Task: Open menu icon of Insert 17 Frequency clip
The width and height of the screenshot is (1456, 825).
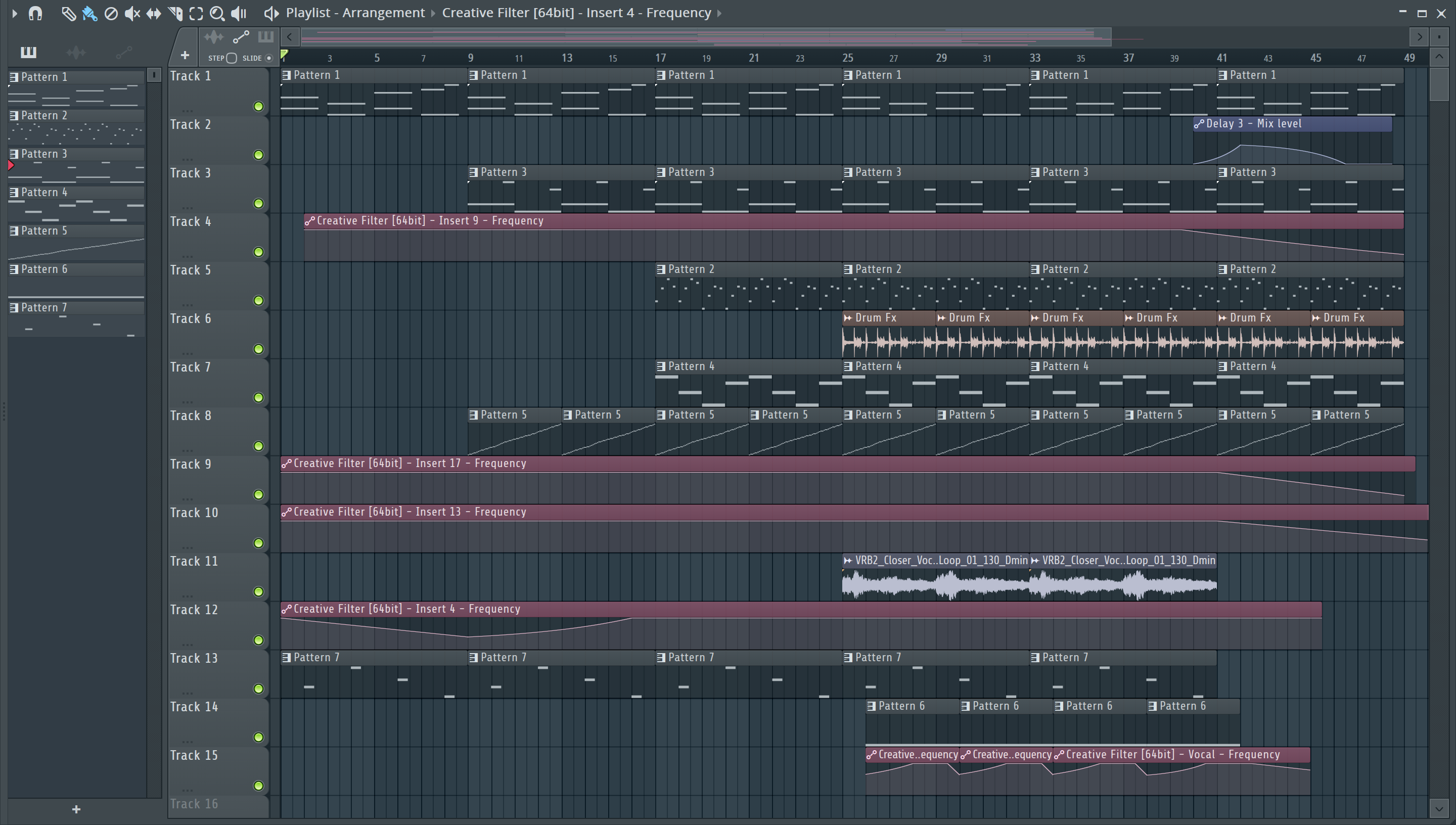Action: [x=286, y=464]
